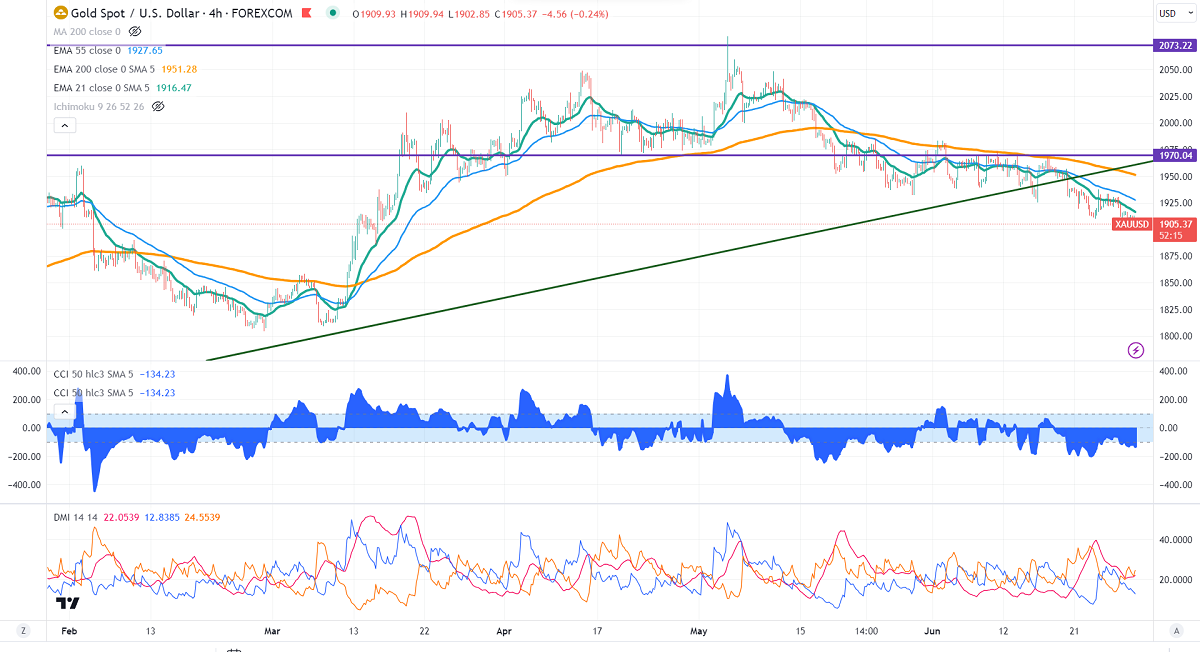This screenshot has height=652, width=1200.
Task: Show the hidden Ichimoku indicator
Action: point(157,106)
